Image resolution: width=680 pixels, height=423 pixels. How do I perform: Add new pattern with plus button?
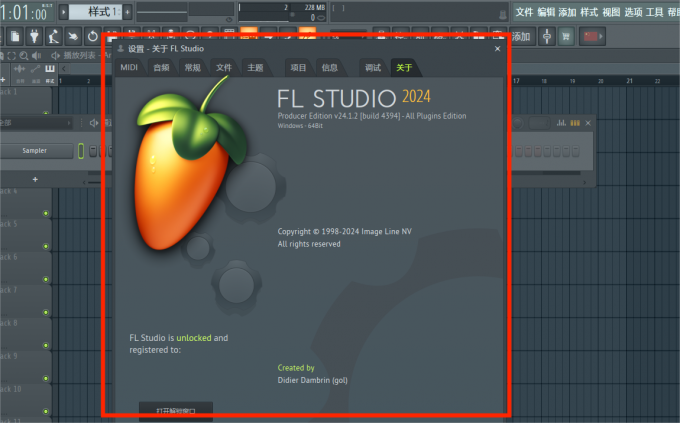128,12
